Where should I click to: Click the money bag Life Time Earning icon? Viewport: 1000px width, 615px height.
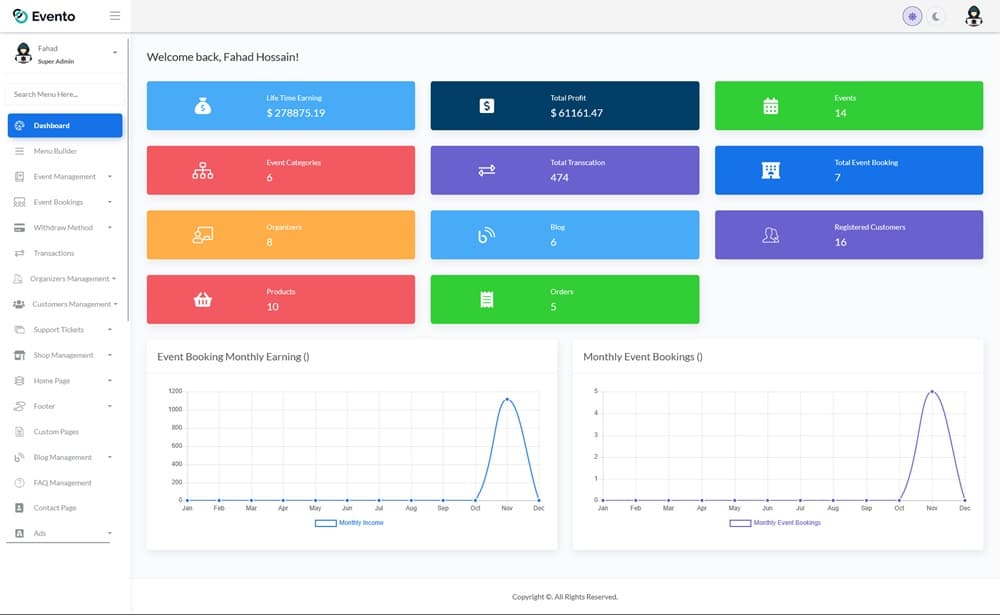coord(202,106)
